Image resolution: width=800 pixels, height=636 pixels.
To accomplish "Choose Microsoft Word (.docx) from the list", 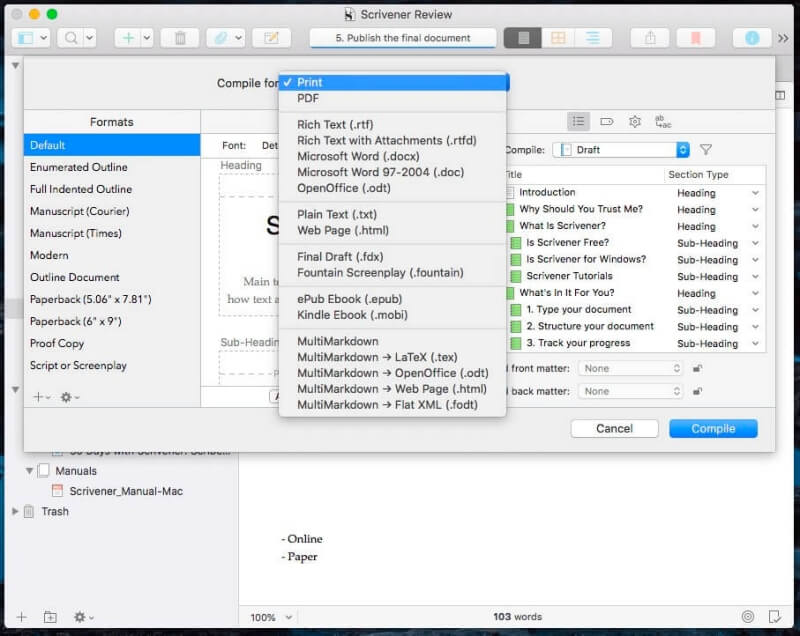I will 357,156.
